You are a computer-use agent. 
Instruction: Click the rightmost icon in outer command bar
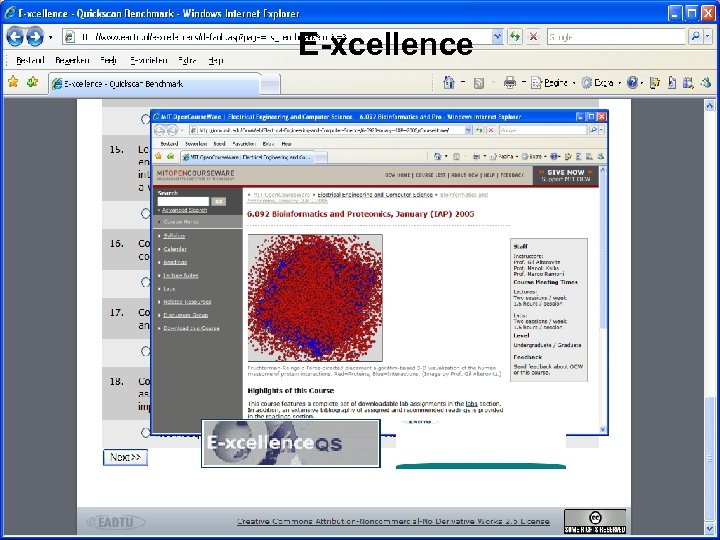[706, 83]
